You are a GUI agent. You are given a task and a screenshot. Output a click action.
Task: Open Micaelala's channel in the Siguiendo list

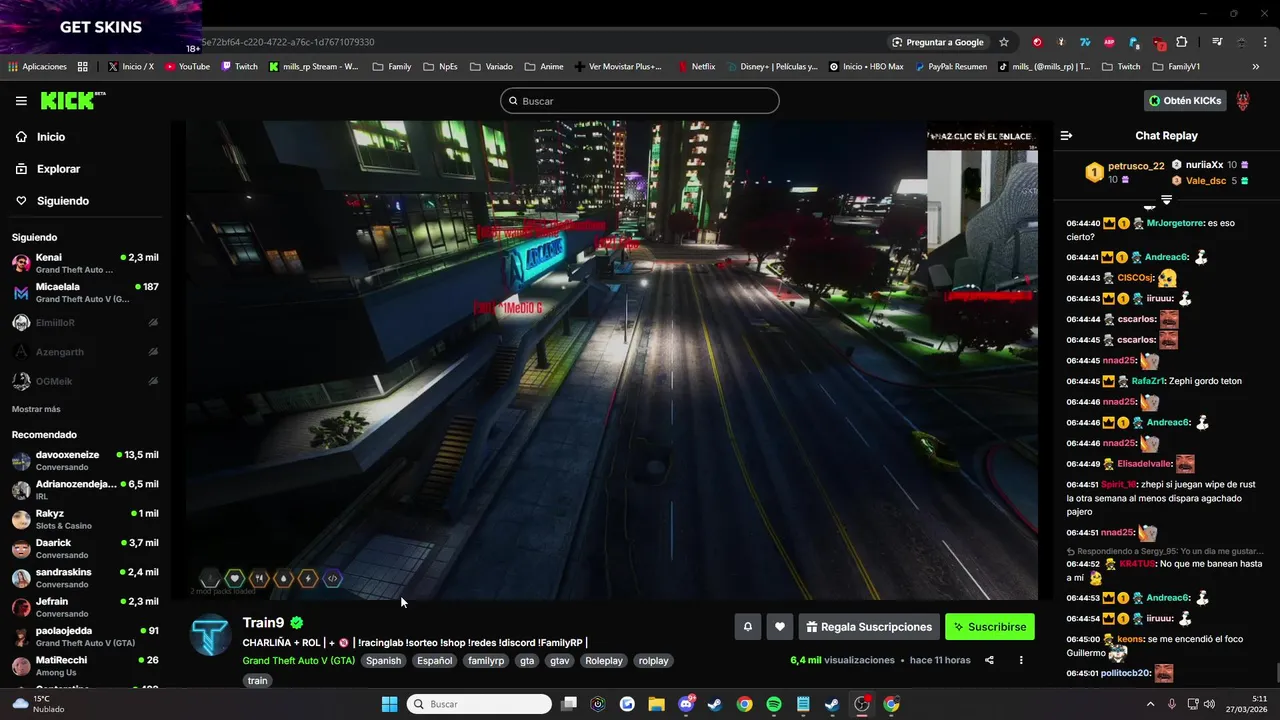(x=85, y=293)
